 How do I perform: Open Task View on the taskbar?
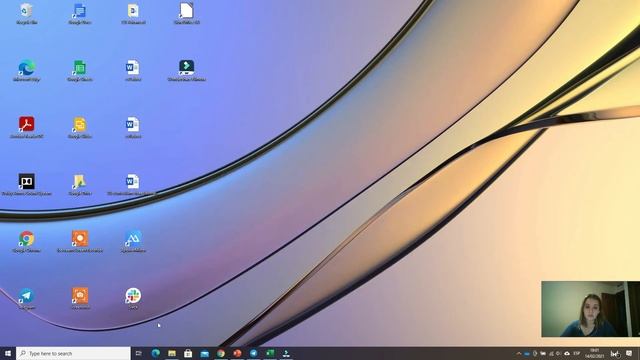(139, 353)
